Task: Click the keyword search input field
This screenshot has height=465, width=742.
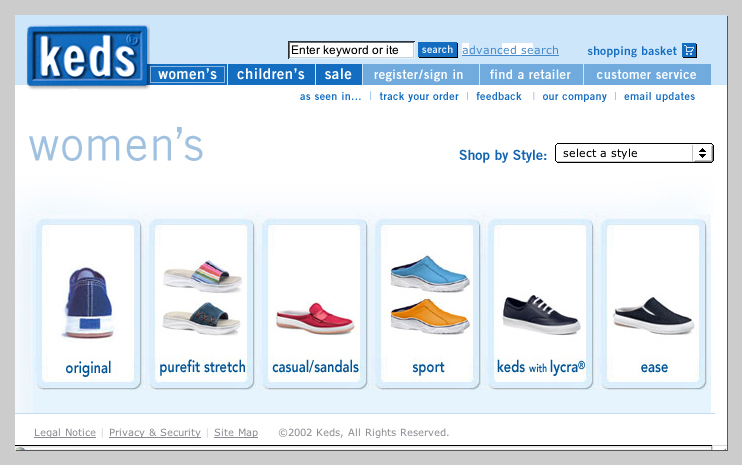Action: click(x=351, y=50)
